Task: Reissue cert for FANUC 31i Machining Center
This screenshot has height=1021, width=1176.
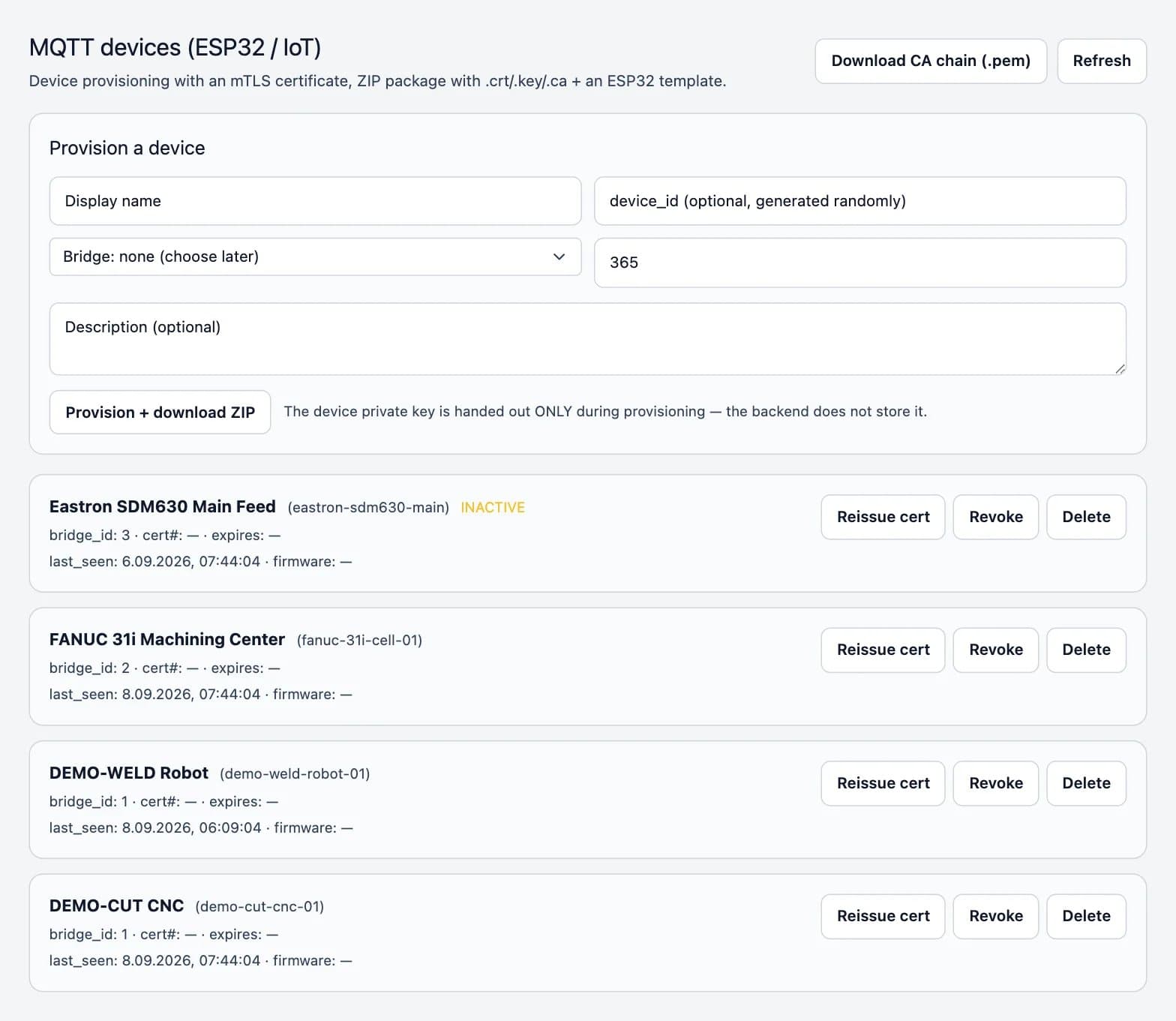Action: [883, 650]
